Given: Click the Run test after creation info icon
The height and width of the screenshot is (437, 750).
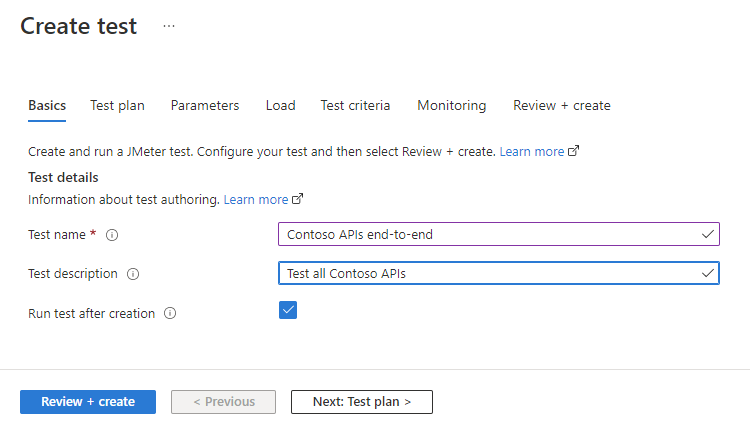Looking at the screenshot, I should click(x=170, y=313).
